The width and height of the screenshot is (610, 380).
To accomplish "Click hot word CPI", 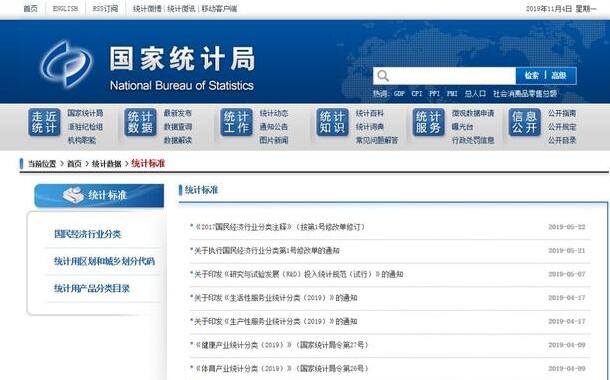I will click(x=417, y=94).
